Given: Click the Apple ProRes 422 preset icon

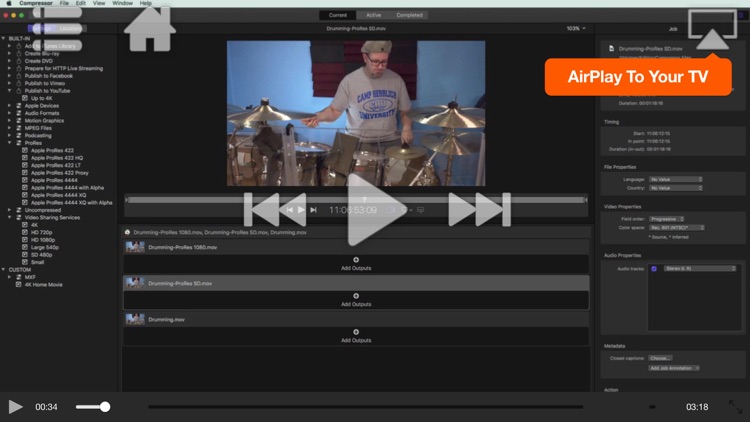Looking at the screenshot, I should tap(25, 150).
